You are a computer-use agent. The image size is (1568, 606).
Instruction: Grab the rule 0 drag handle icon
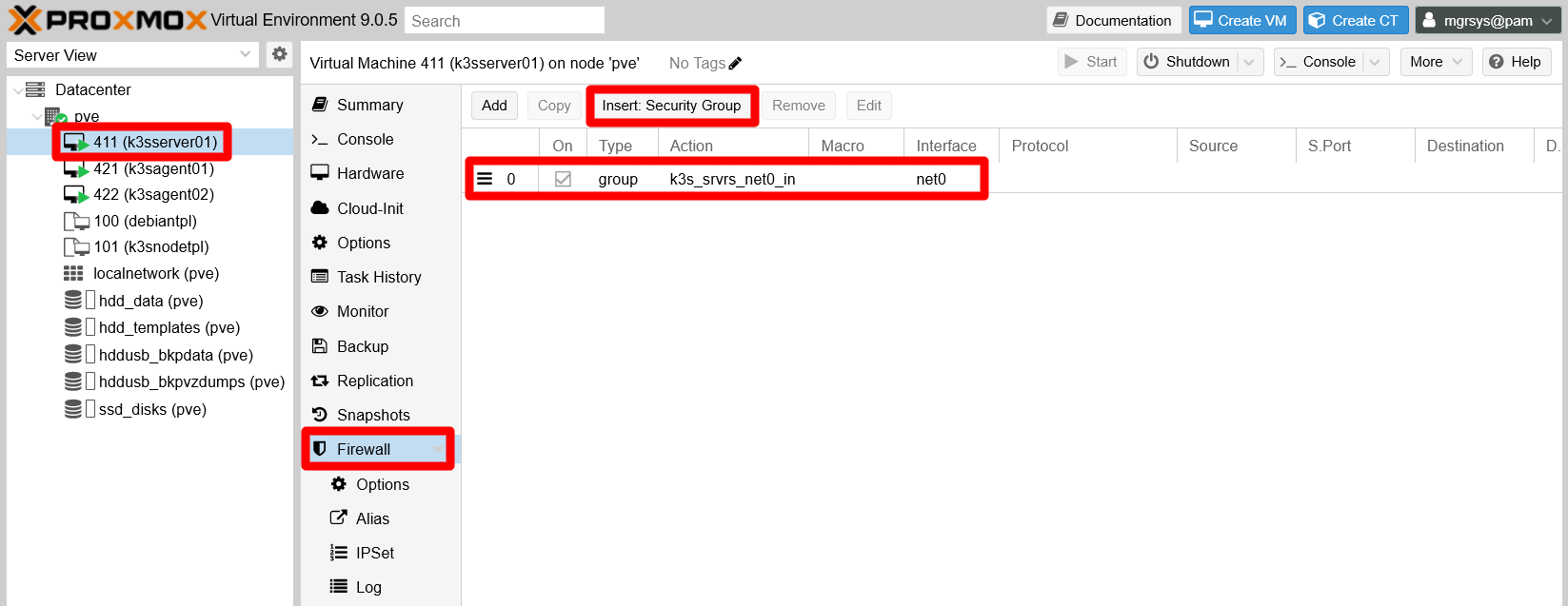[485, 179]
